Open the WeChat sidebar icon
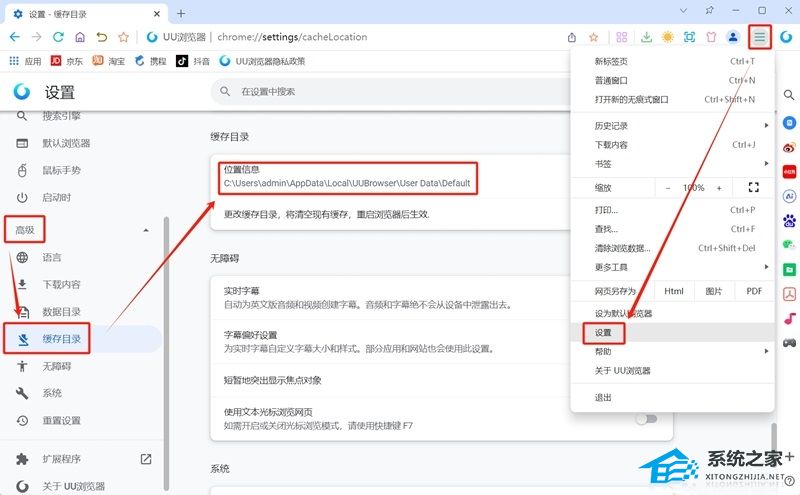Viewport: 800px width, 495px height. pyautogui.click(x=789, y=245)
